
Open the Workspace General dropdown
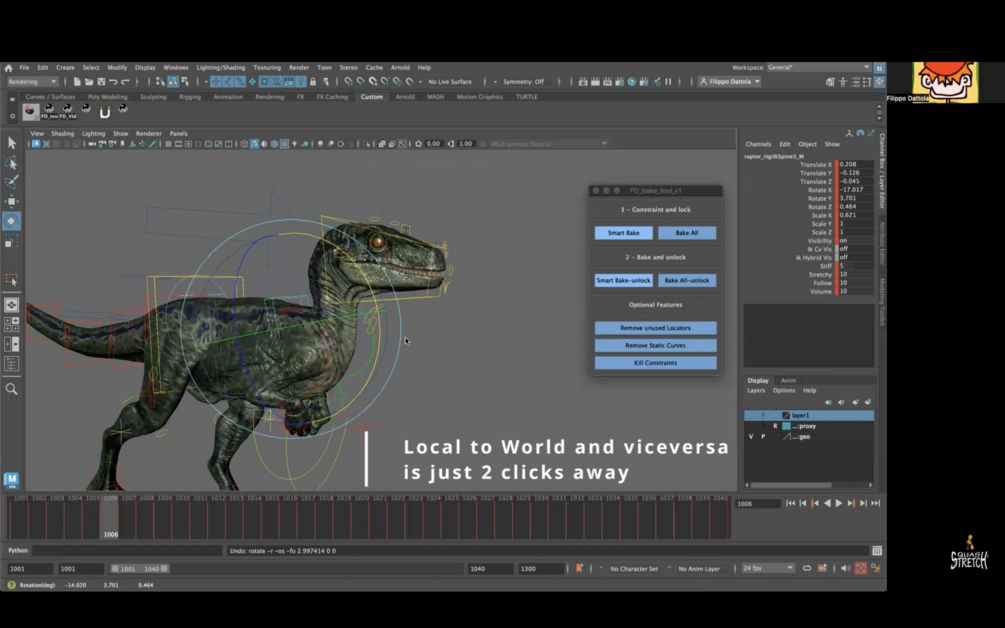coord(818,67)
